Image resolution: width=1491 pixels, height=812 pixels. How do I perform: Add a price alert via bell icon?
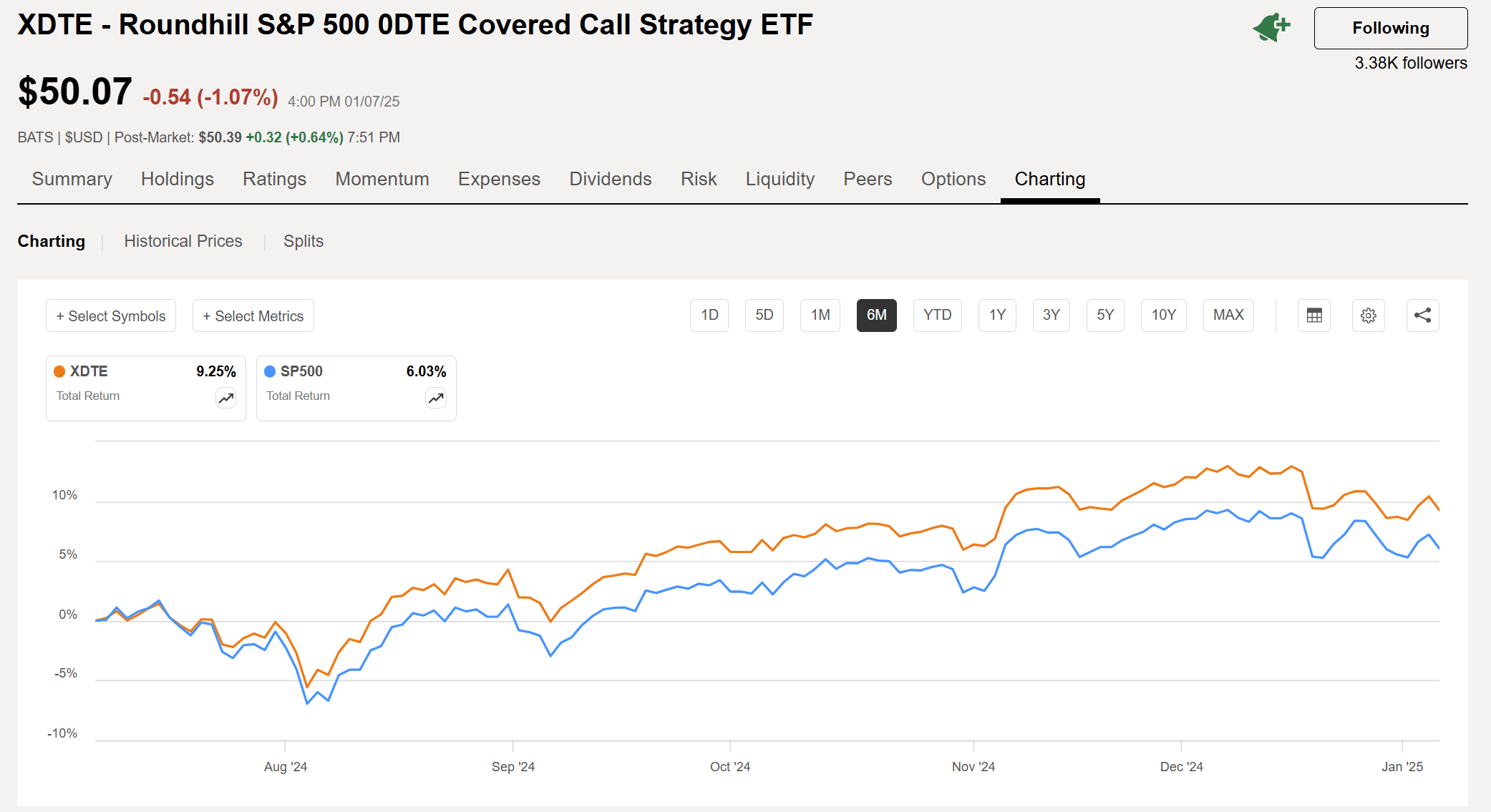click(1272, 26)
